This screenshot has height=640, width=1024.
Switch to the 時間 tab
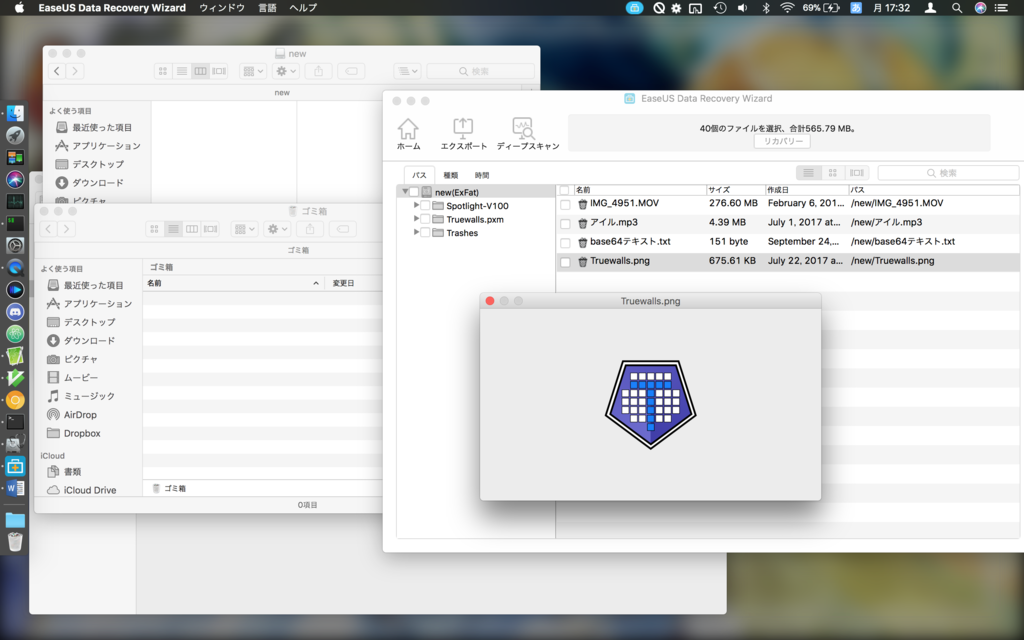(x=482, y=175)
